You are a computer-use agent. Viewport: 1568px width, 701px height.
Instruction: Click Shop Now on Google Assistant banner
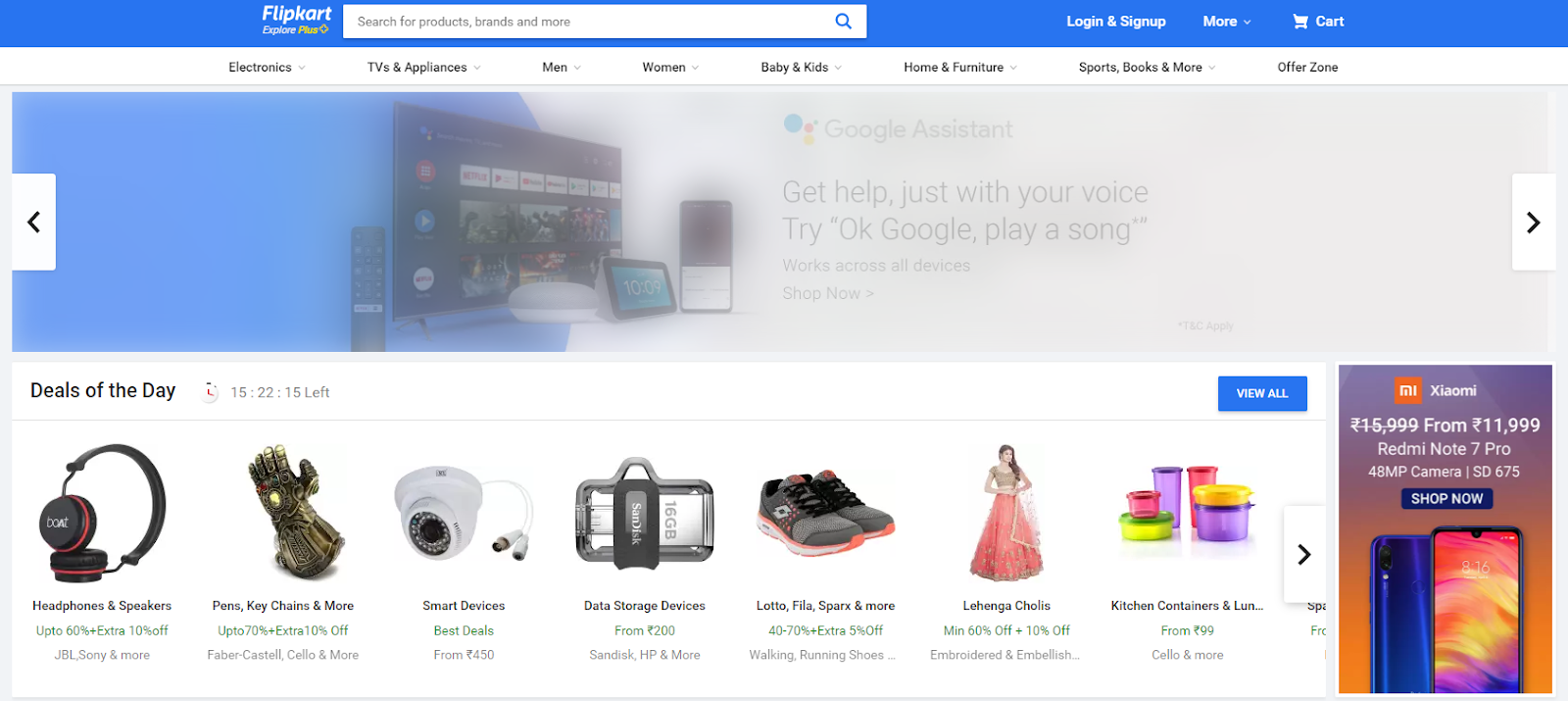[827, 293]
